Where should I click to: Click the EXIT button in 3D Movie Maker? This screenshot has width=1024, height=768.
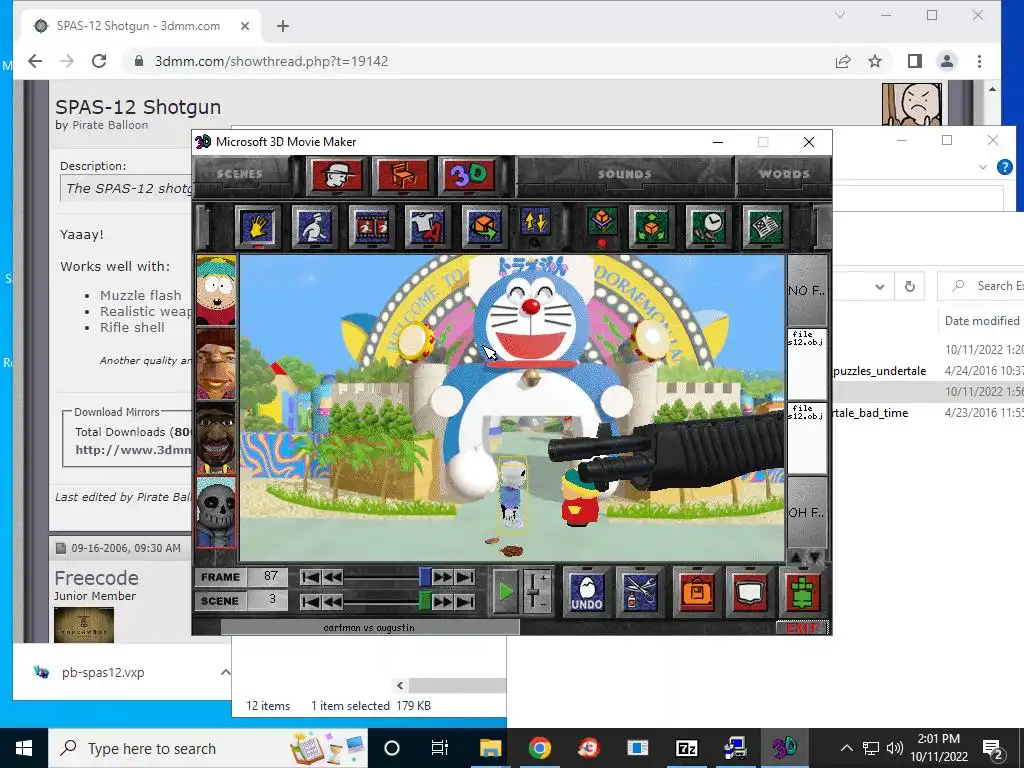[802, 628]
